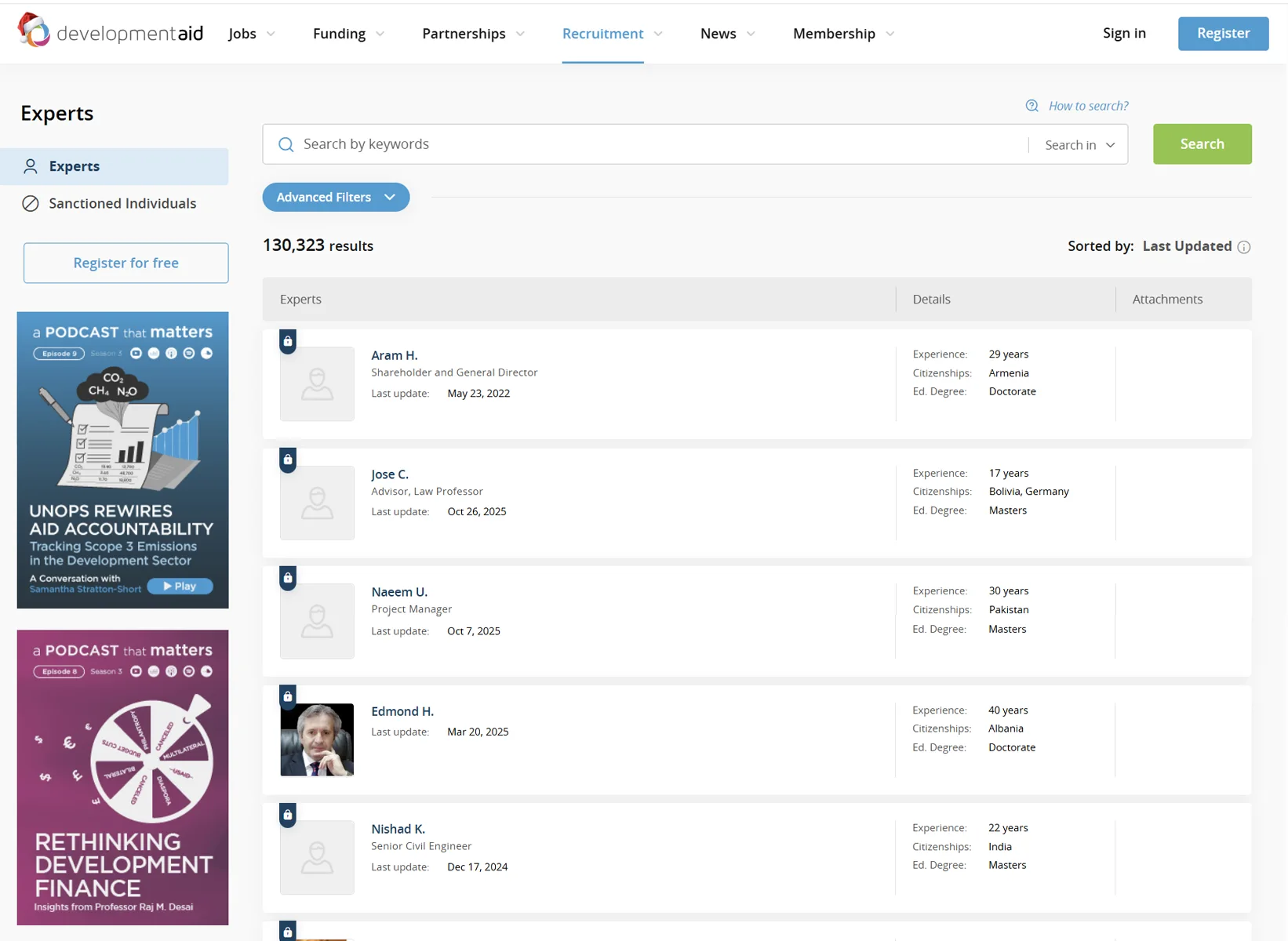
Task: Click the How to search help icon
Action: 1032,106
